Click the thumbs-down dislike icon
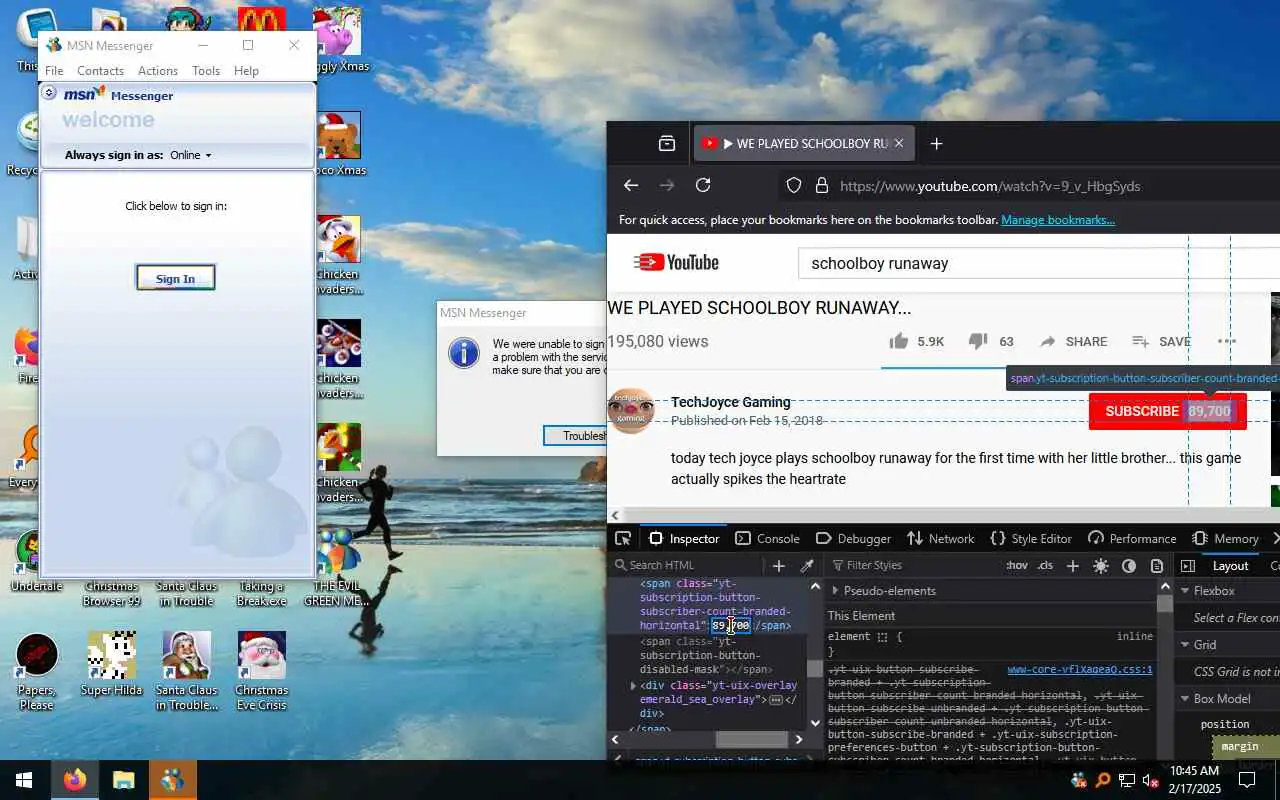The width and height of the screenshot is (1280, 800). [978, 341]
